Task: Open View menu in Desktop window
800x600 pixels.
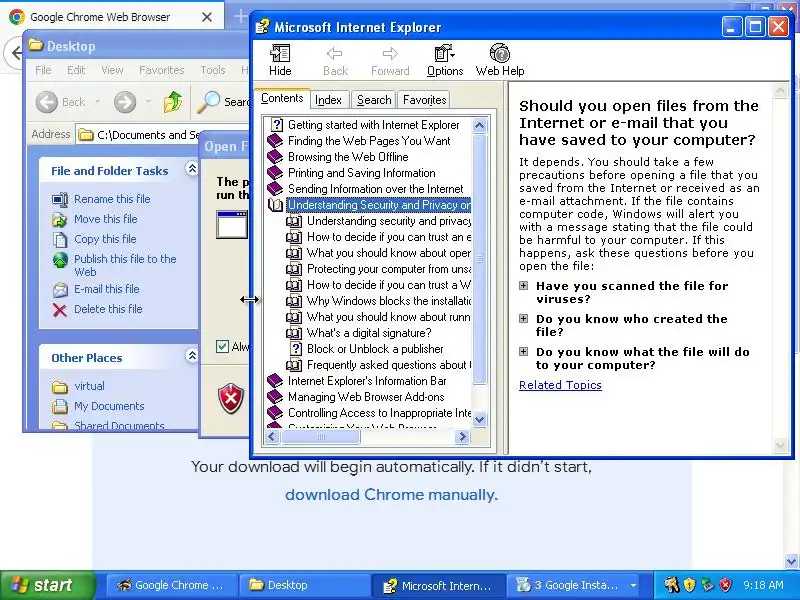Action: [112, 70]
